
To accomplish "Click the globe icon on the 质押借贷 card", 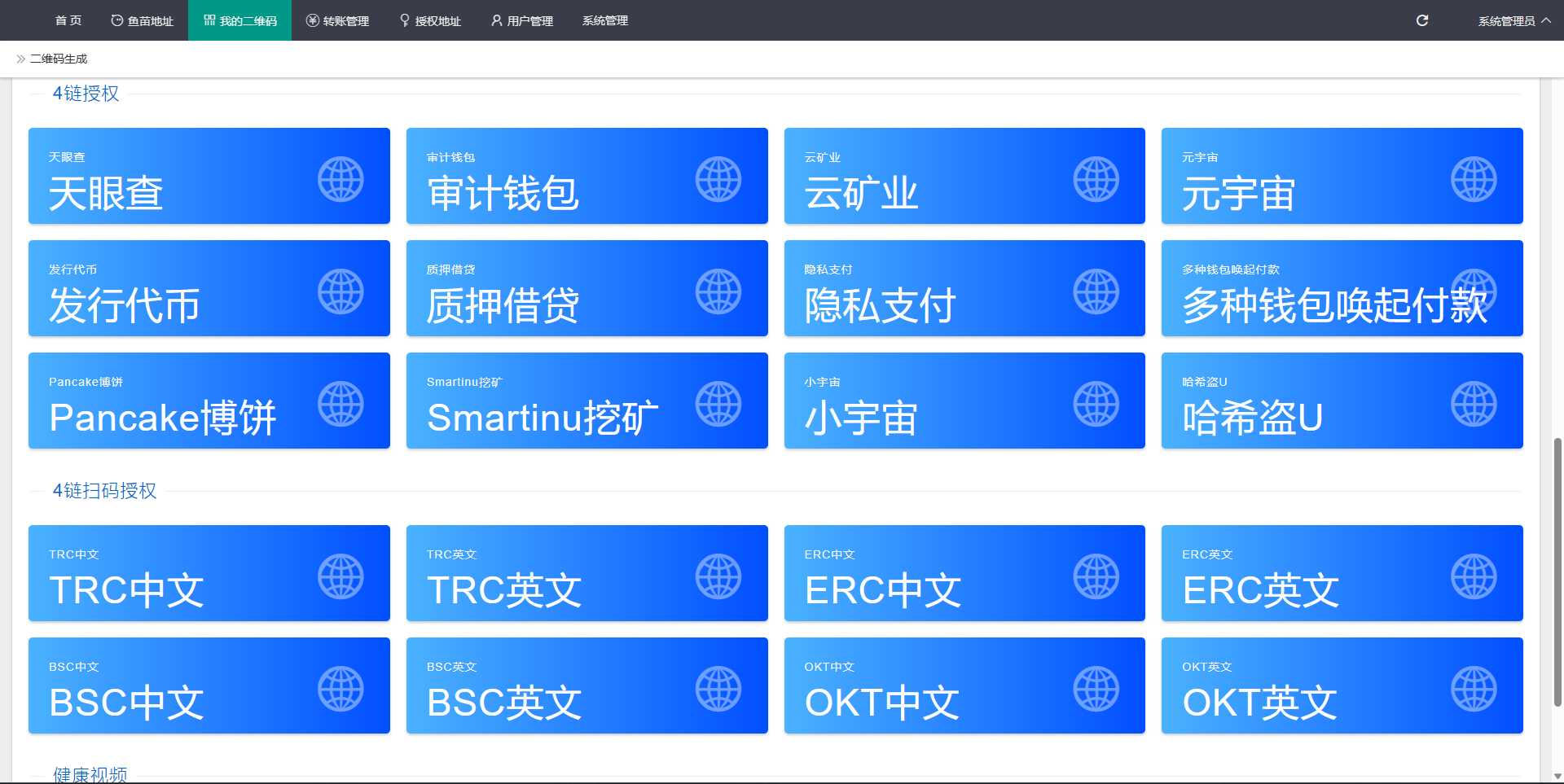I will (x=718, y=291).
